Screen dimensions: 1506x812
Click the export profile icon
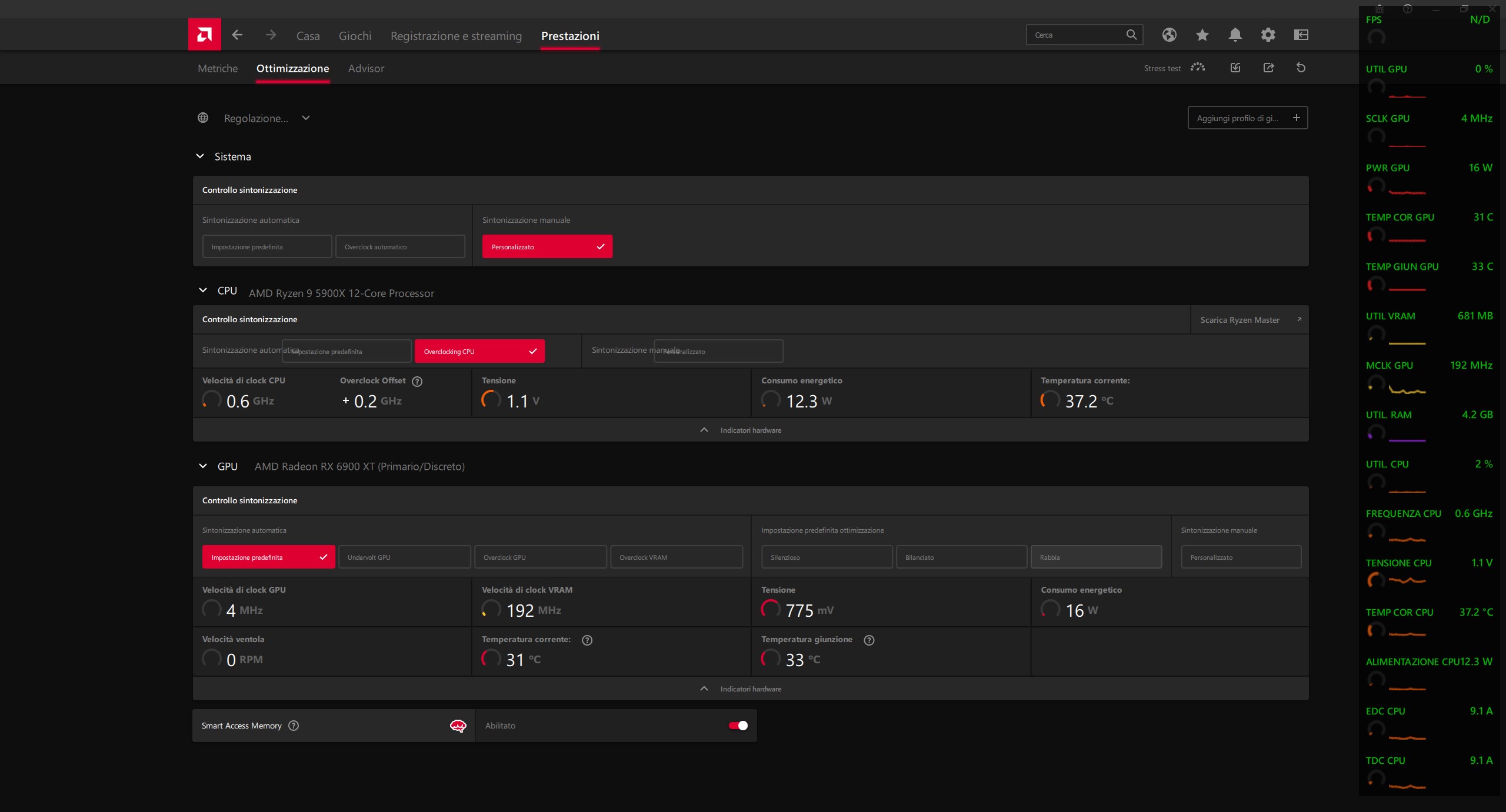[1268, 68]
